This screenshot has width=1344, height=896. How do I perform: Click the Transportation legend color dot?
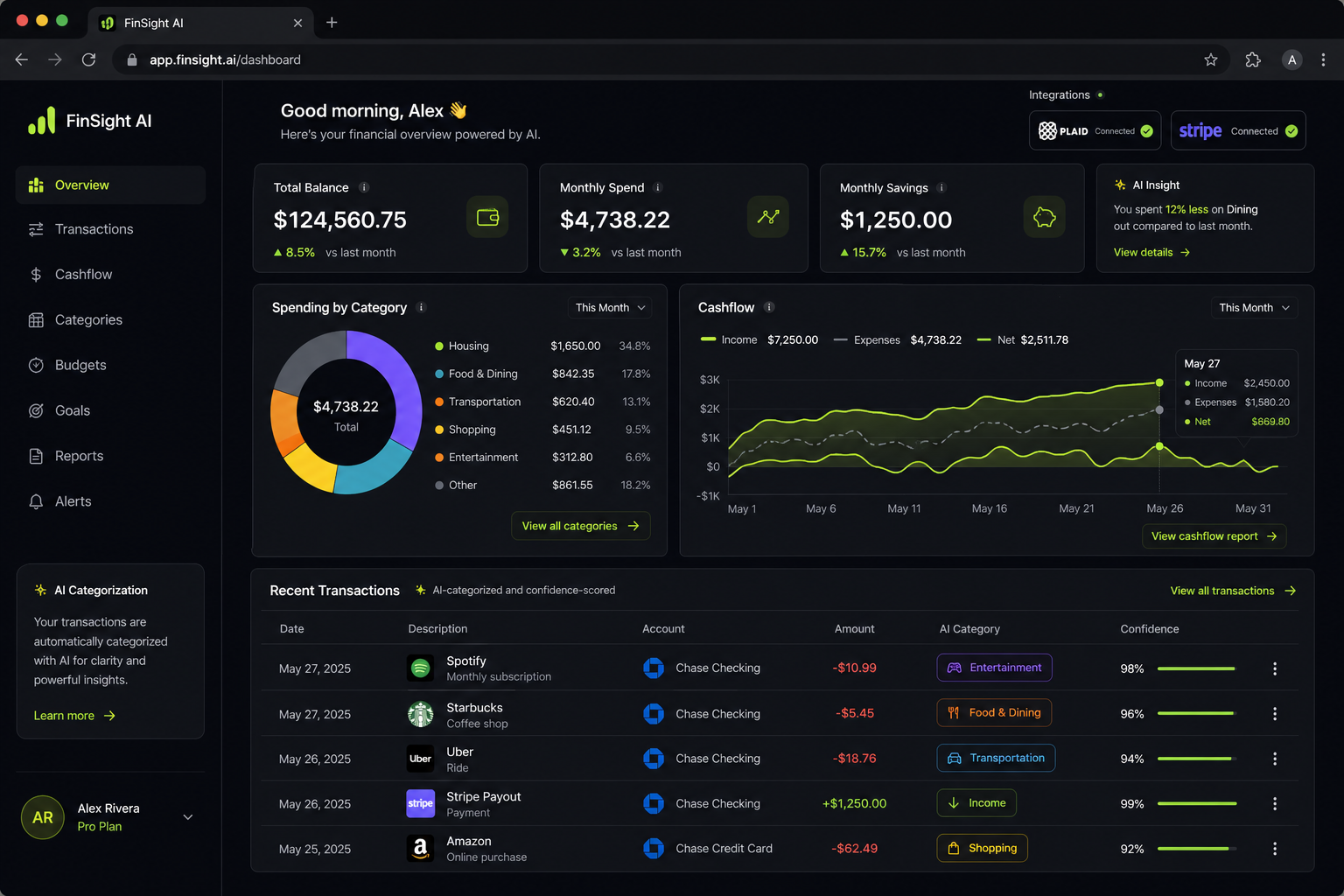tap(439, 402)
